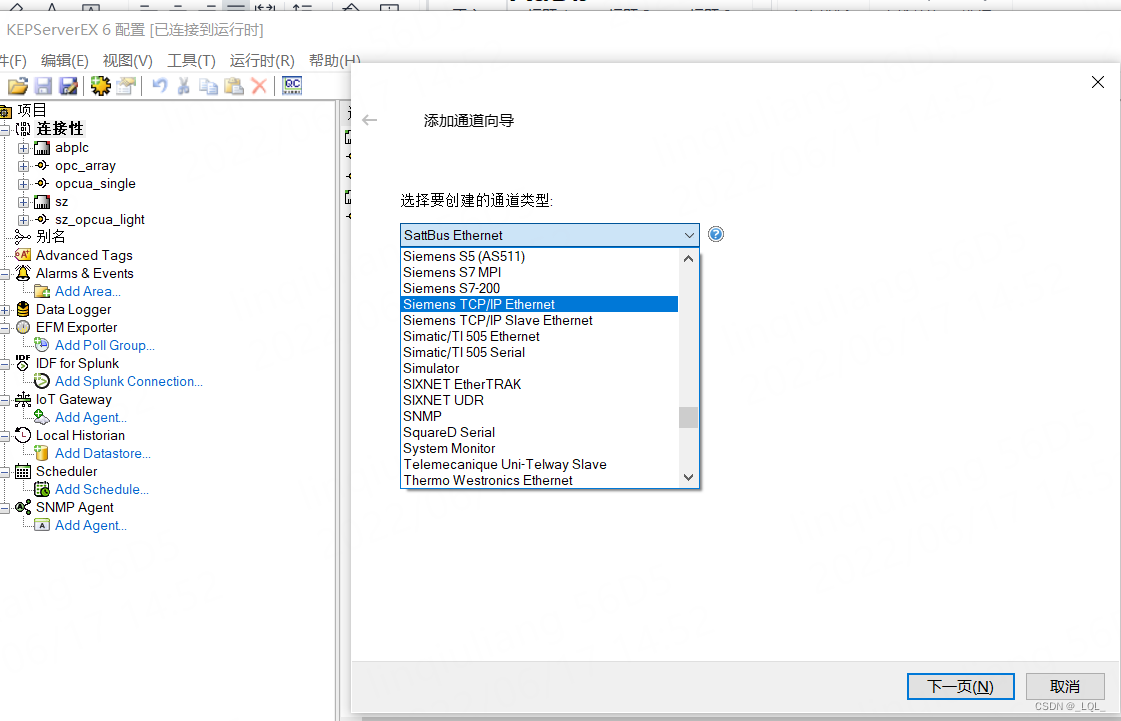
Task: Click the red X Delete toolbar icon
Action: tap(259, 87)
